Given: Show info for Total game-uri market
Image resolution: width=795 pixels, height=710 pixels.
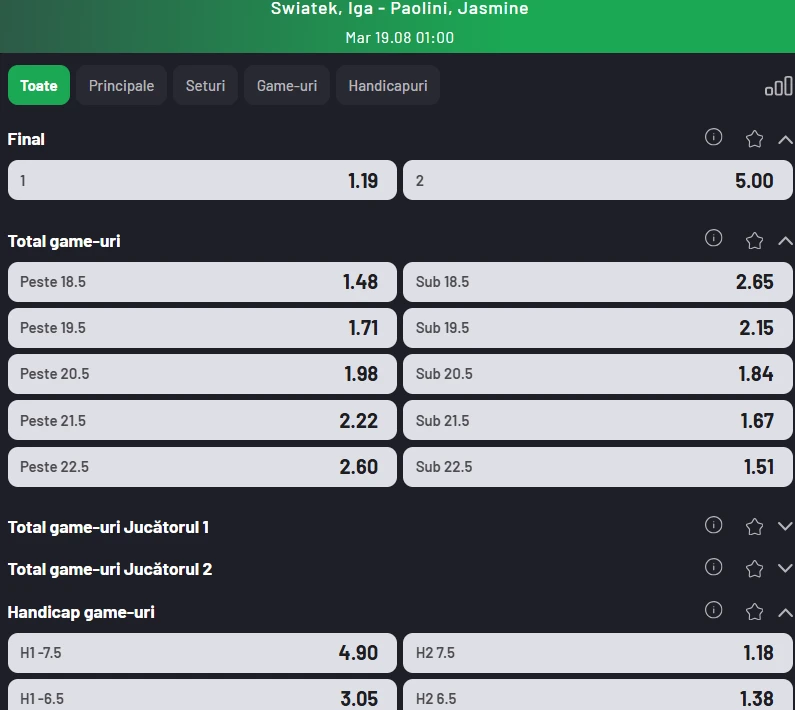Looking at the screenshot, I should pos(713,238).
